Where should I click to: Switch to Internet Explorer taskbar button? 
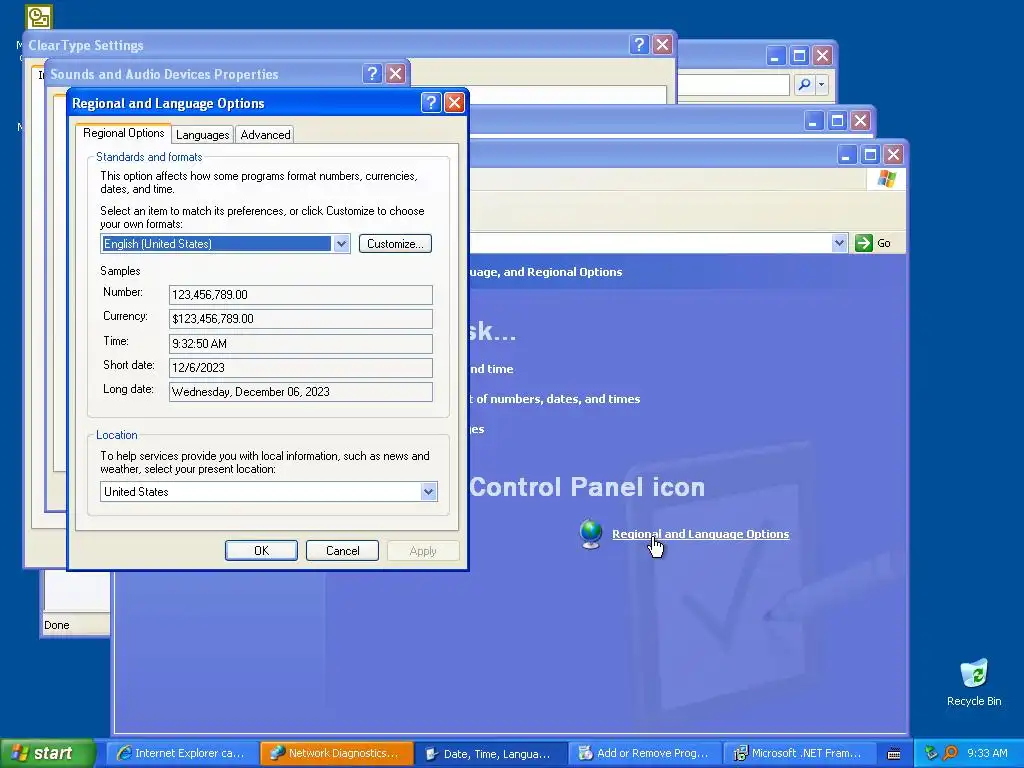[180, 753]
